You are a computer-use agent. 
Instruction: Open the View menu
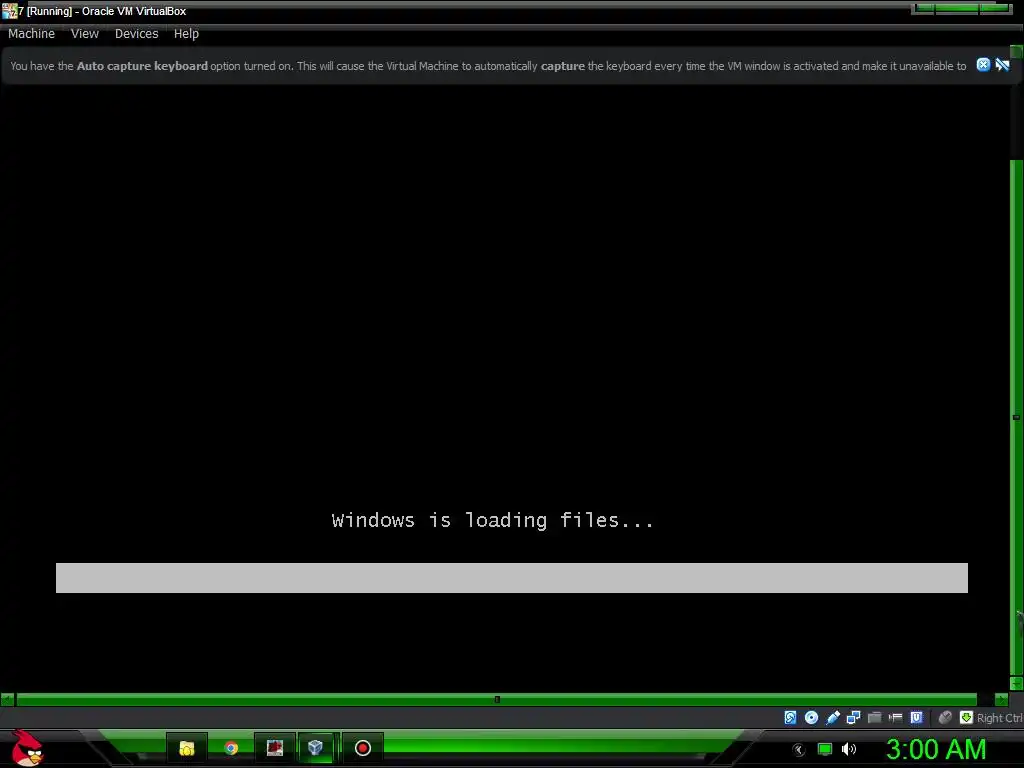coord(85,34)
